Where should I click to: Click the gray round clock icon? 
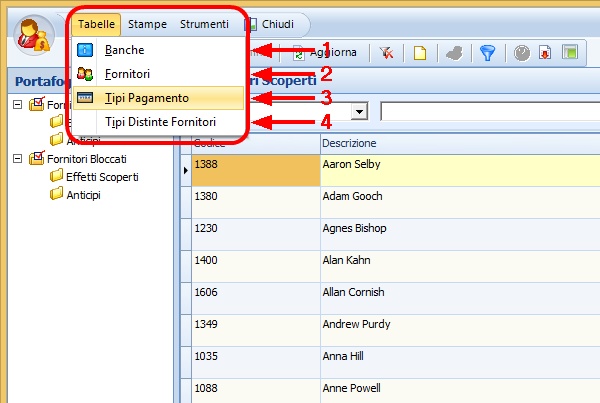(x=521, y=53)
